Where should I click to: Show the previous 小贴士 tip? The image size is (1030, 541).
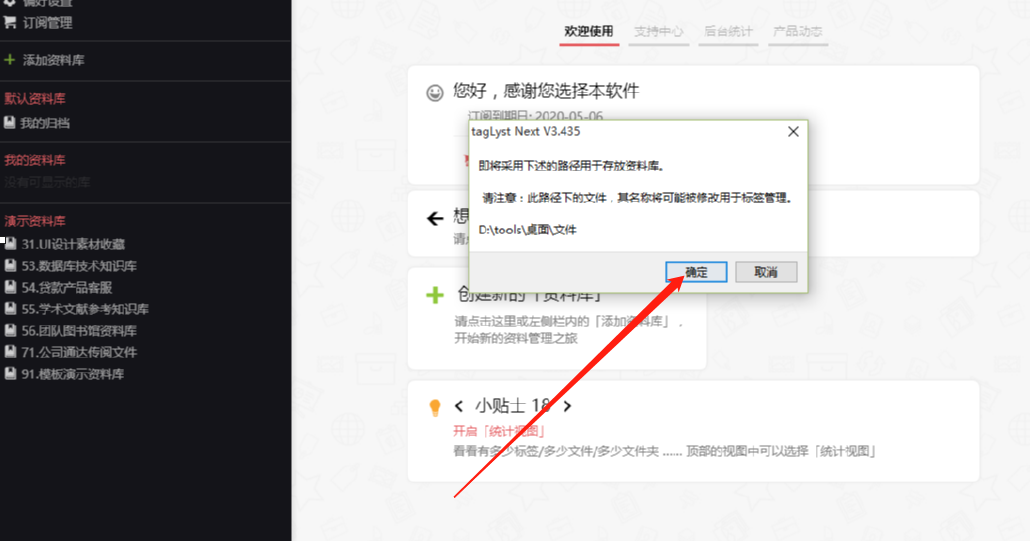459,406
